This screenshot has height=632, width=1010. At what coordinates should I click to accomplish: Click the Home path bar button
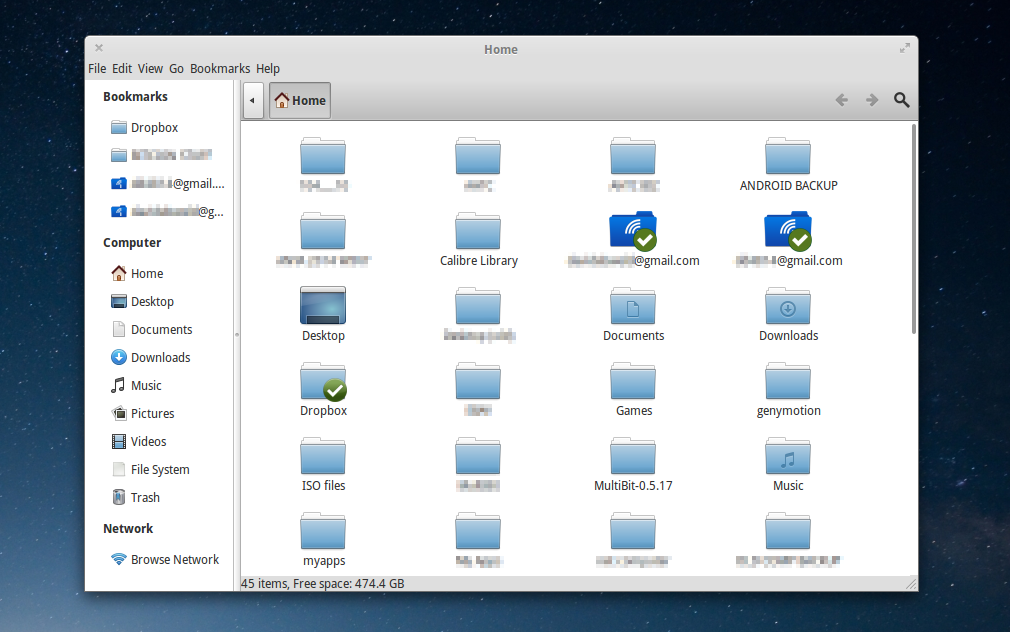(300, 101)
